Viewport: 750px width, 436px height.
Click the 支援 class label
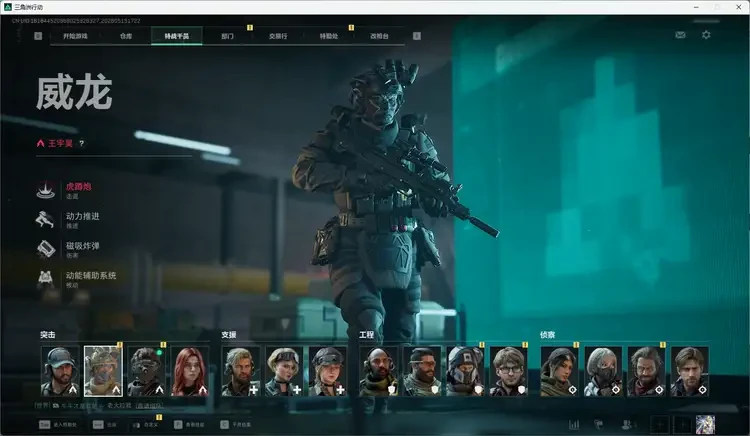pyautogui.click(x=229, y=335)
